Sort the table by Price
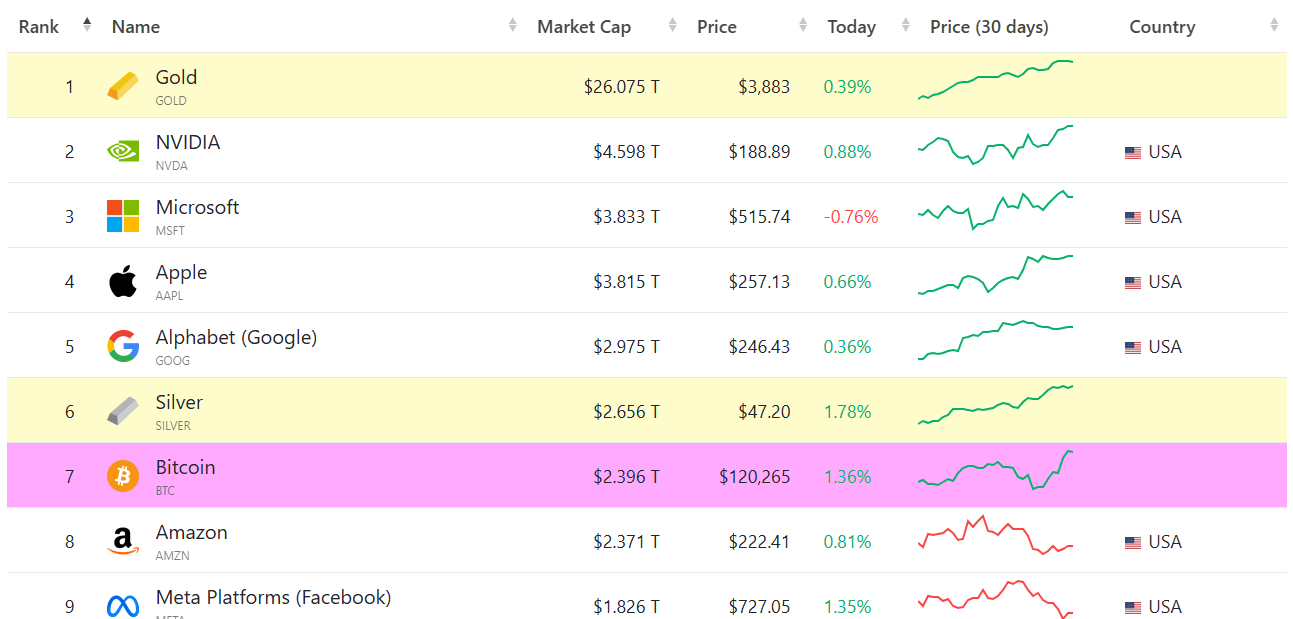Viewport: 1293px width, 619px height. click(717, 27)
